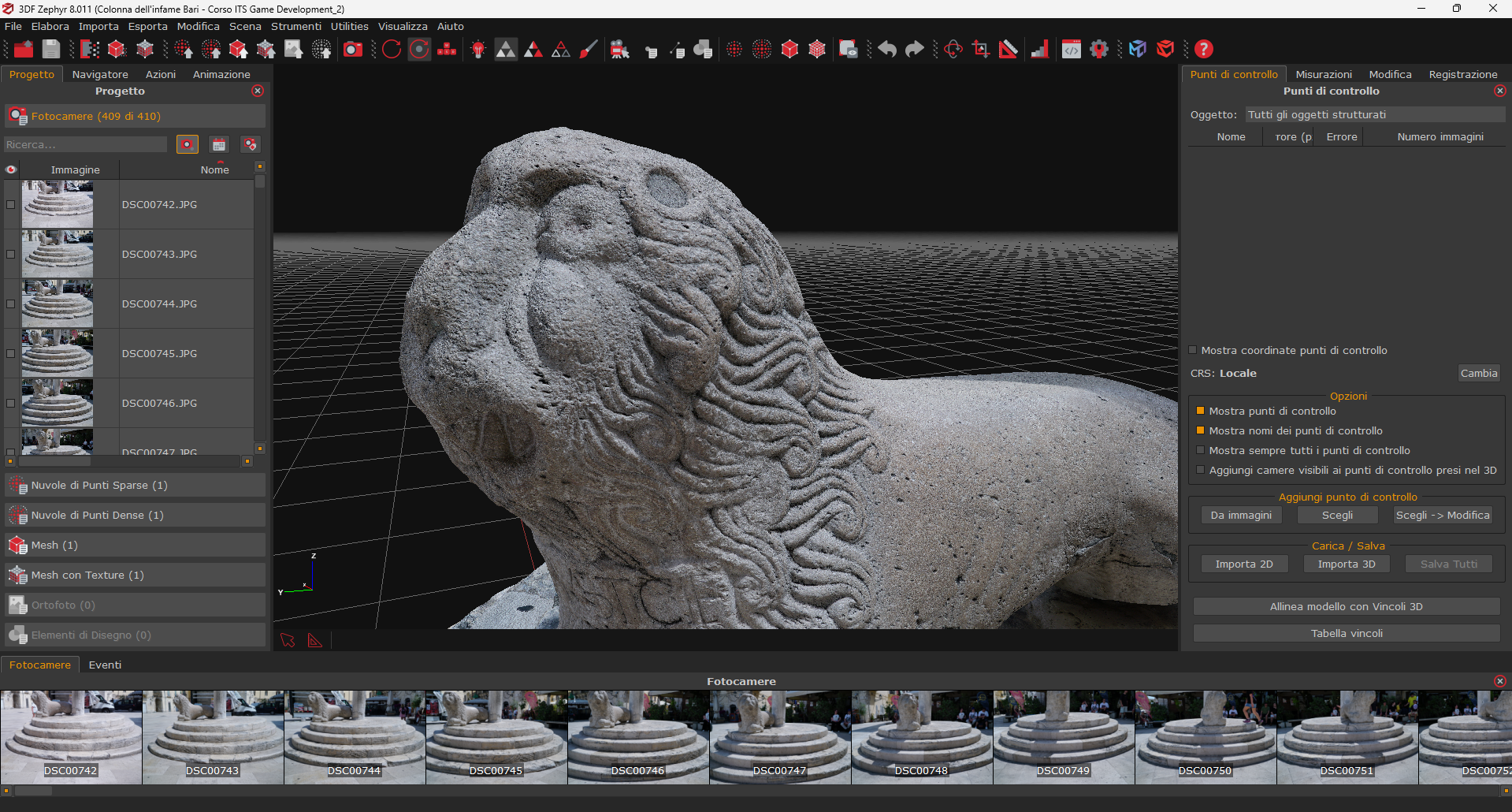Open settings gear with wrench icon
The image size is (1512, 812).
pos(1099,50)
